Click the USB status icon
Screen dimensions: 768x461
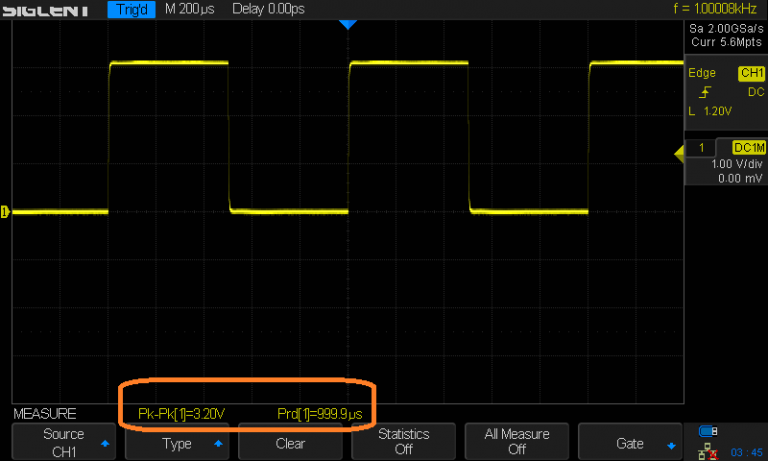[710, 431]
